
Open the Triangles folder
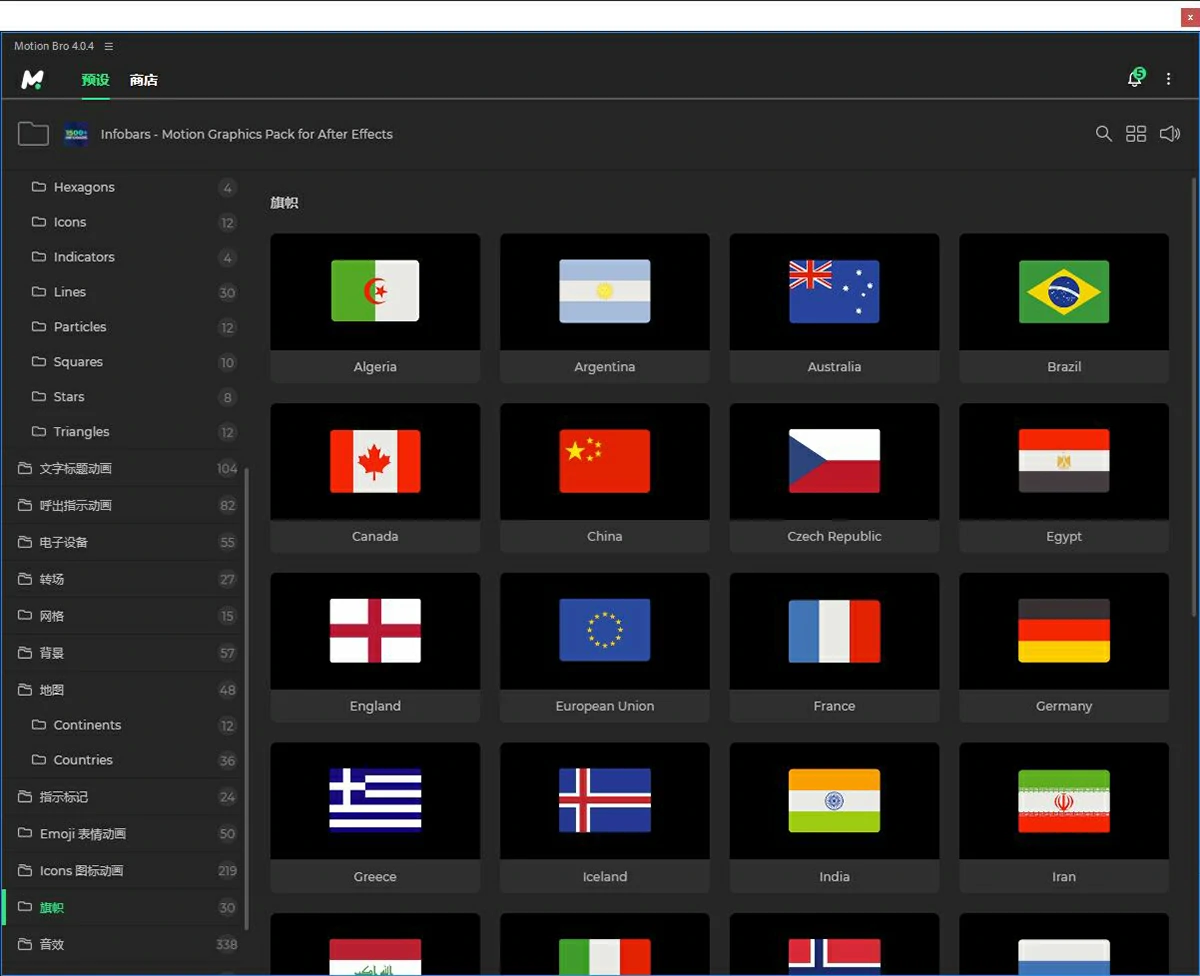click(124, 432)
